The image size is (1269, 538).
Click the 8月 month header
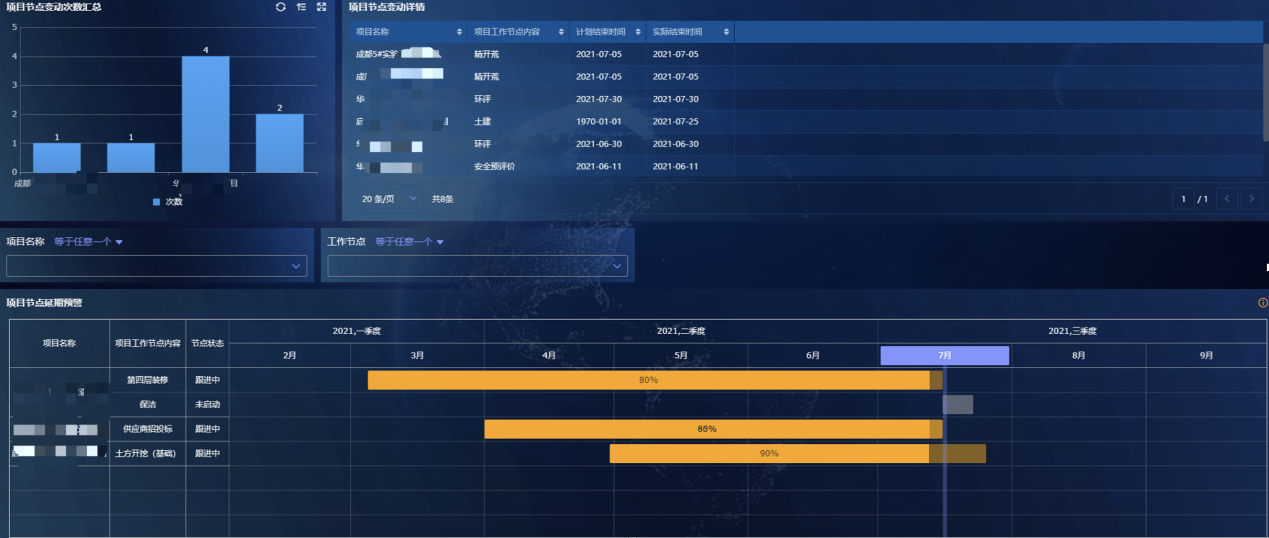(1078, 355)
